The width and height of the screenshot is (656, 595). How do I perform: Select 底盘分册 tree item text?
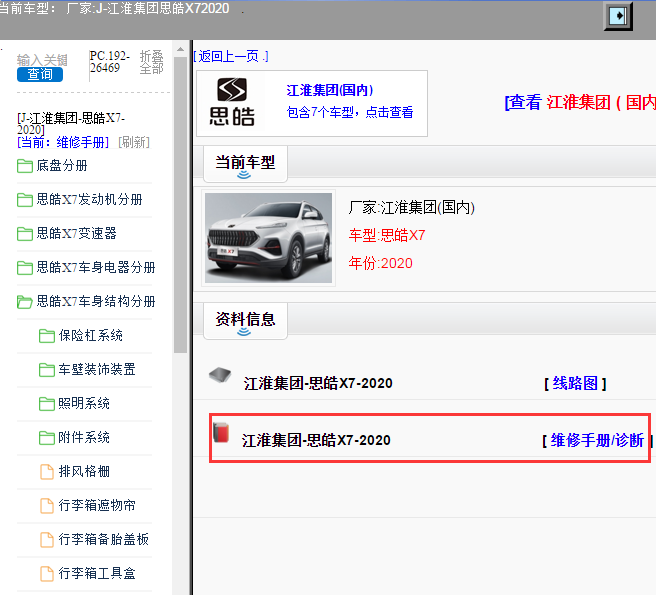tap(62, 166)
